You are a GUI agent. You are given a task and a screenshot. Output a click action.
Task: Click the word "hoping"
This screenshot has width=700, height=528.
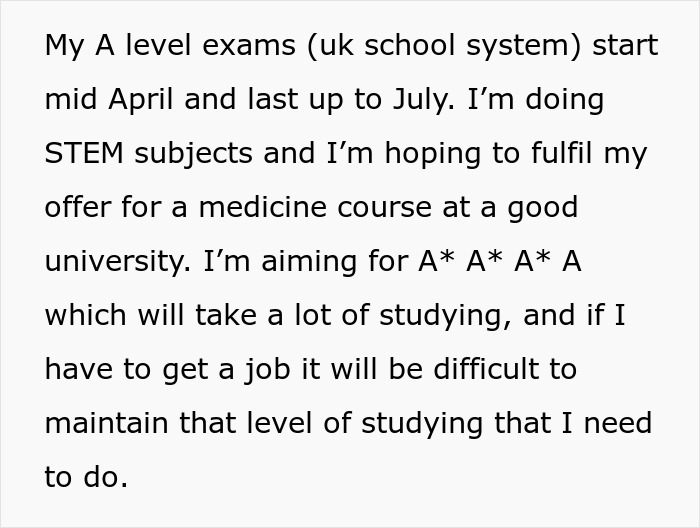click(x=421, y=155)
